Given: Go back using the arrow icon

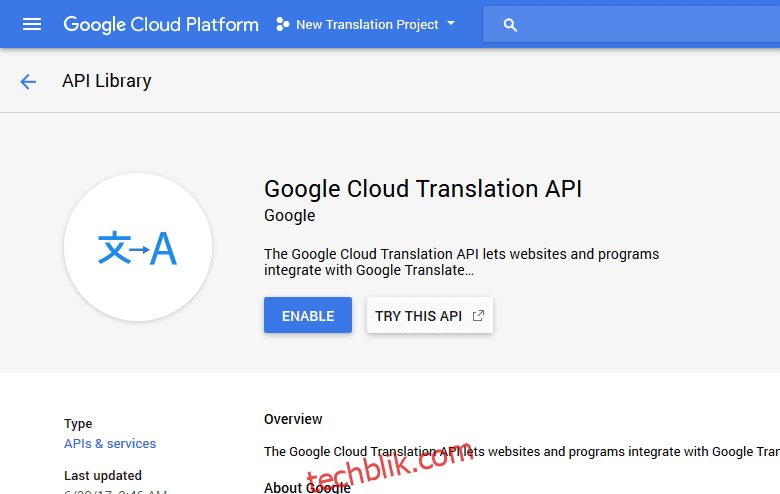Looking at the screenshot, I should (x=28, y=82).
